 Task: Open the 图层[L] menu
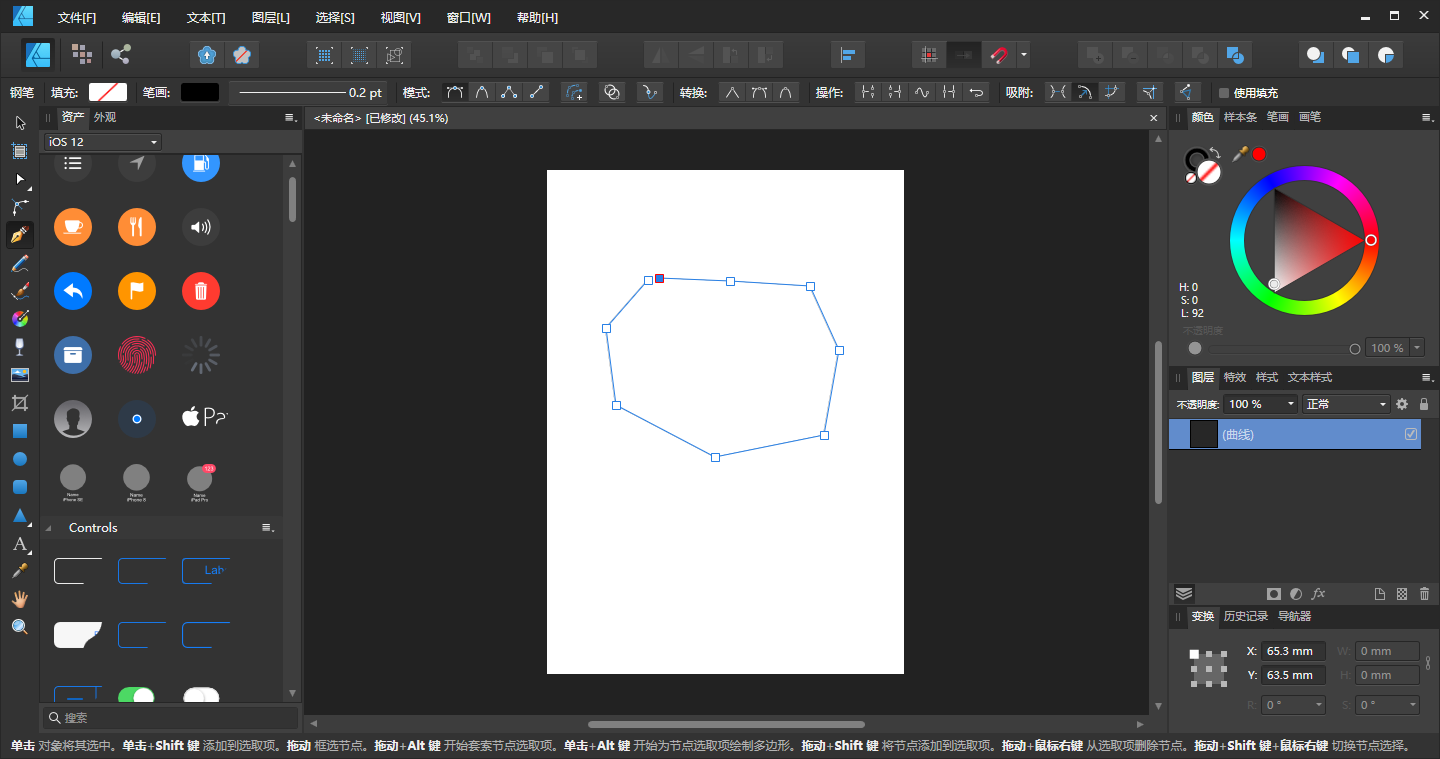coord(270,18)
